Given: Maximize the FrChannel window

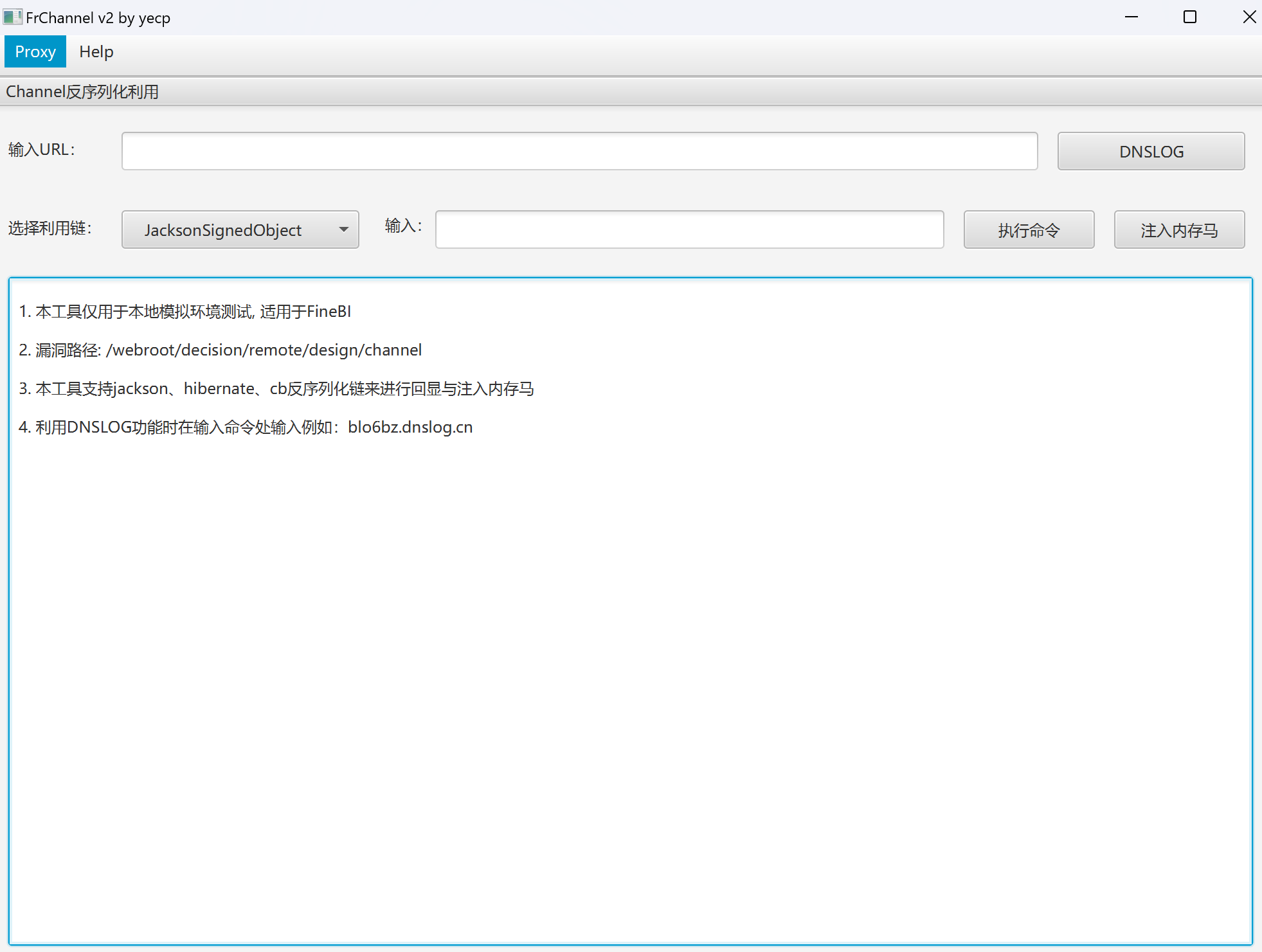Looking at the screenshot, I should [1190, 17].
